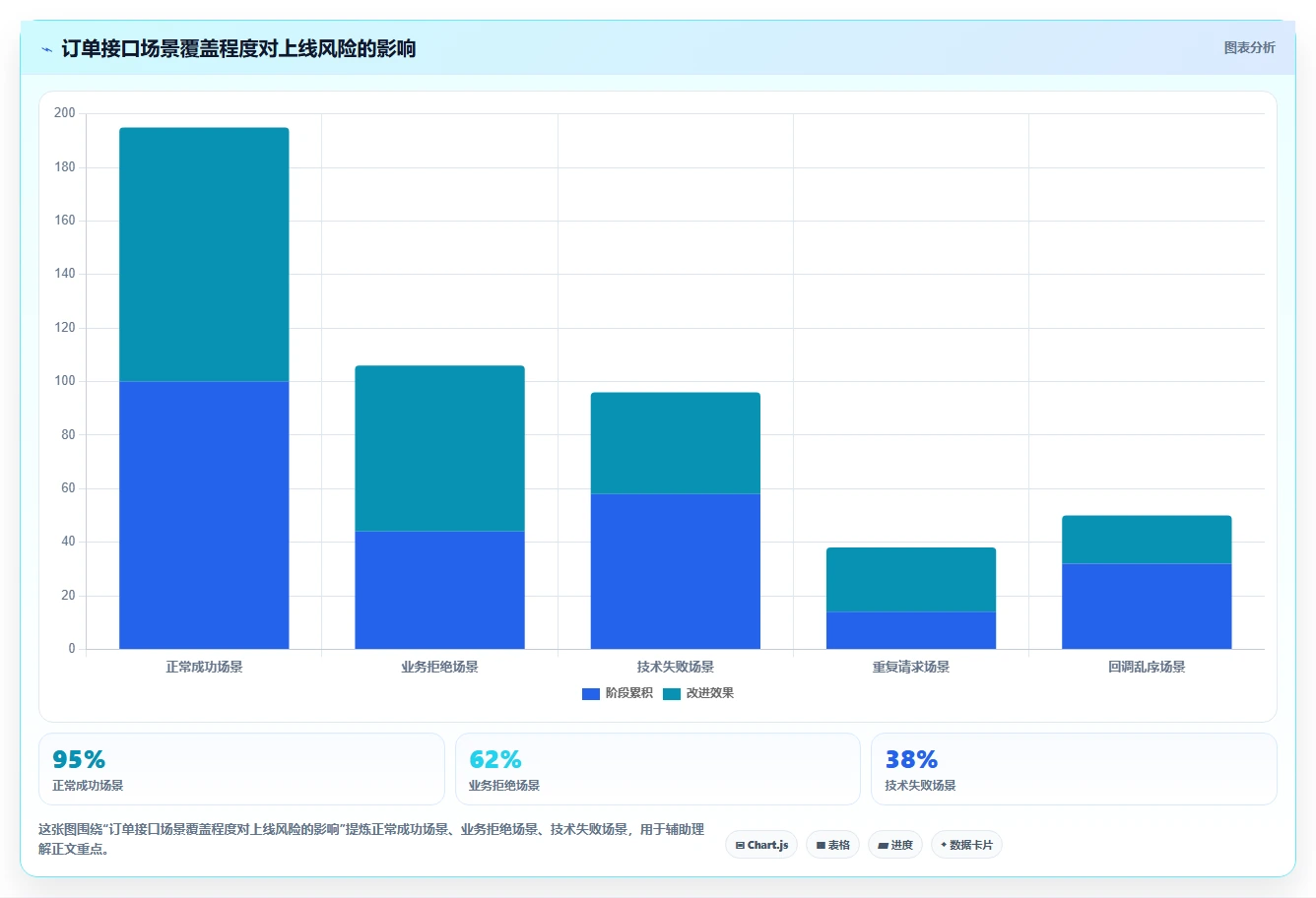Click the blue segment of 回调乱序场景 bar
The image size is (1316, 898).
1147,606
